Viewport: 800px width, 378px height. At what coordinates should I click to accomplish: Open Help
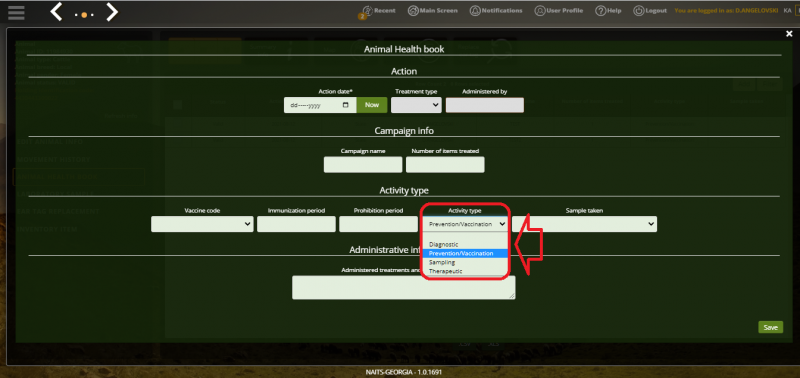point(608,11)
